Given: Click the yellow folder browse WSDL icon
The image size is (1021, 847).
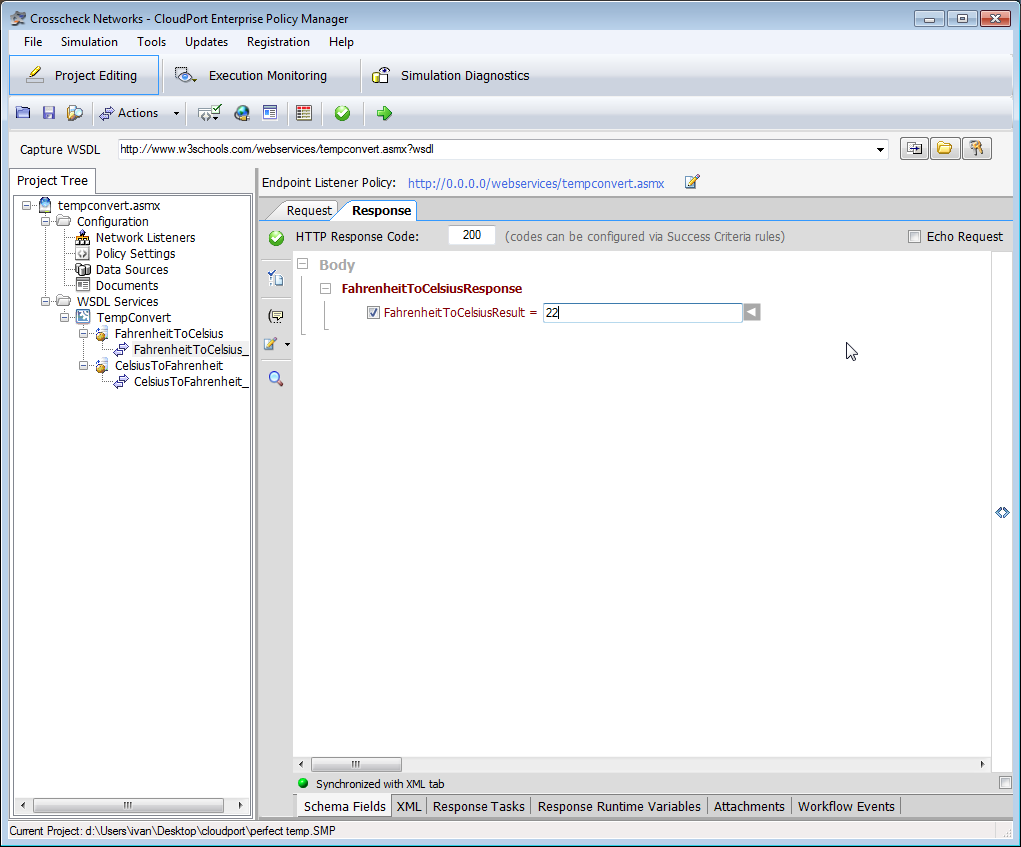Looking at the screenshot, I should (x=945, y=148).
